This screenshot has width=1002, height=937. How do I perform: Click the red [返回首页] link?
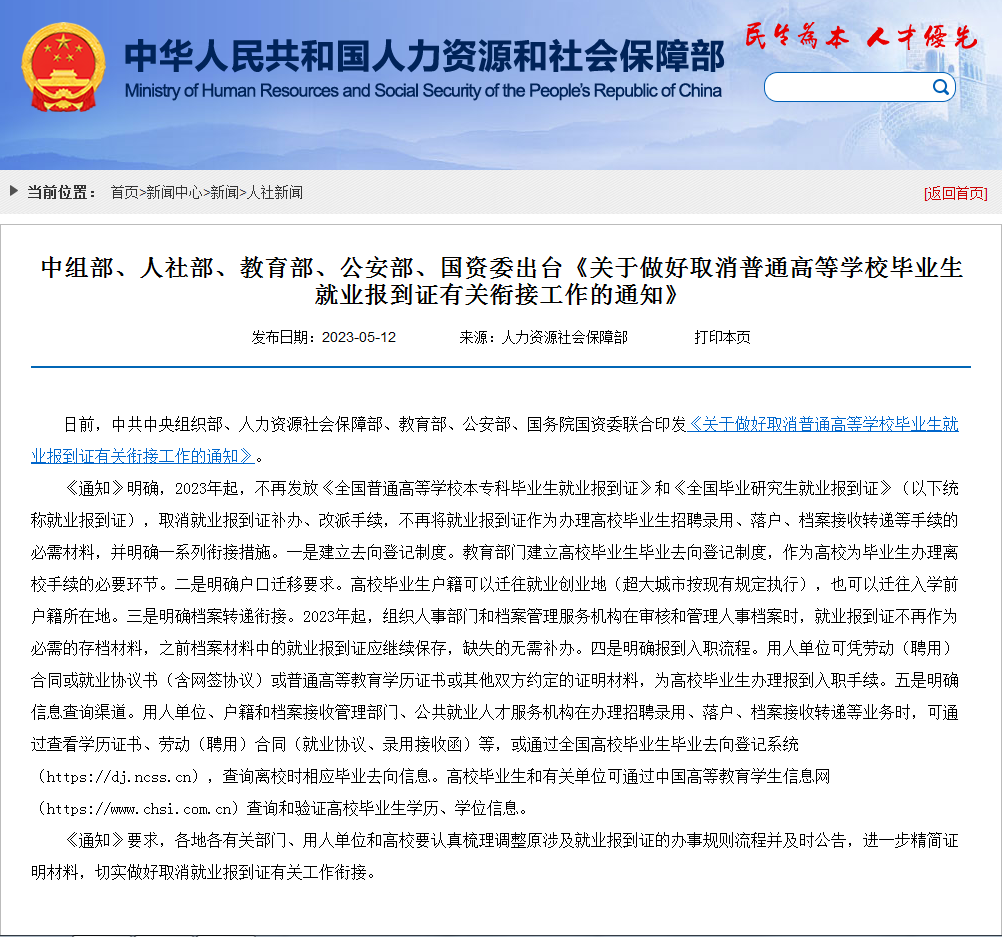pos(955,193)
